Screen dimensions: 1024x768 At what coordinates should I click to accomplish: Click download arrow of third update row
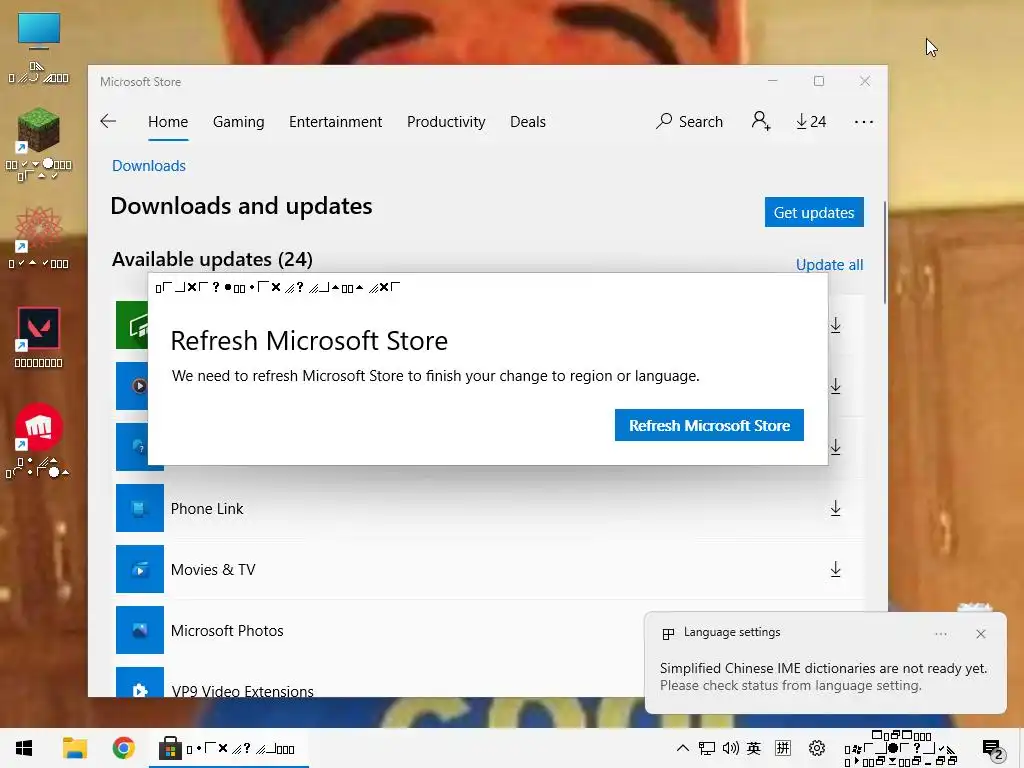coord(835,447)
